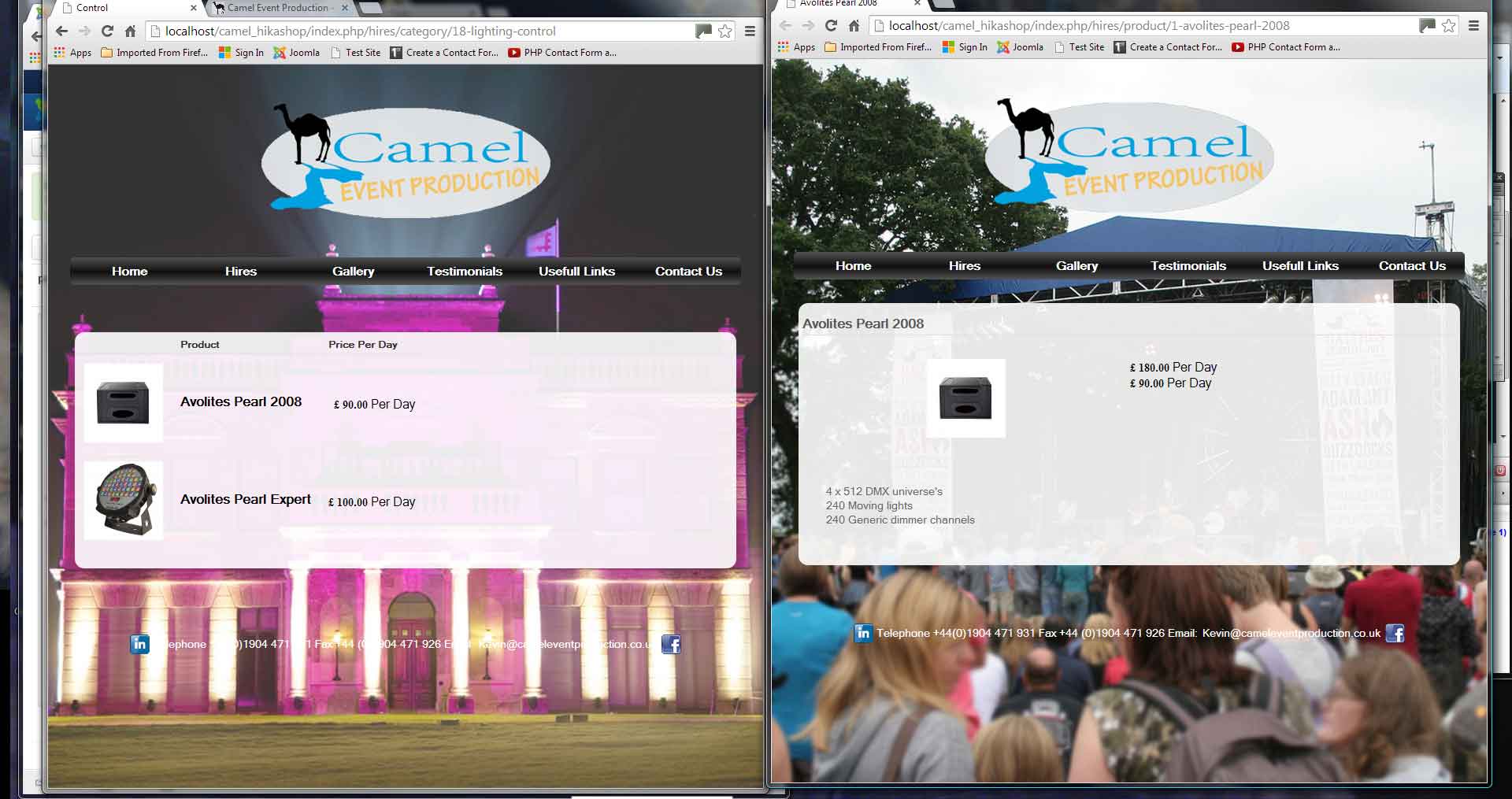The image size is (1512, 799).
Task: Open a new tab in the lighting-control window
Action: pos(371,8)
